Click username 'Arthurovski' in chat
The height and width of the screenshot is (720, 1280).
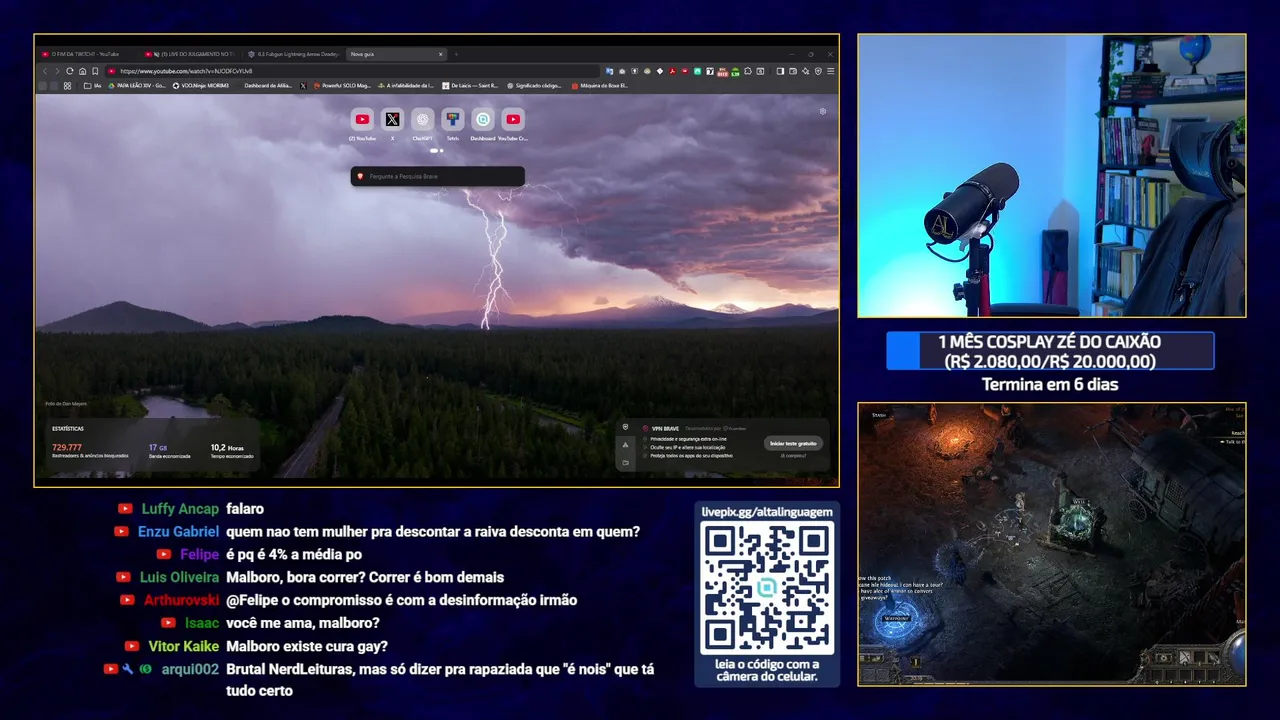181,600
